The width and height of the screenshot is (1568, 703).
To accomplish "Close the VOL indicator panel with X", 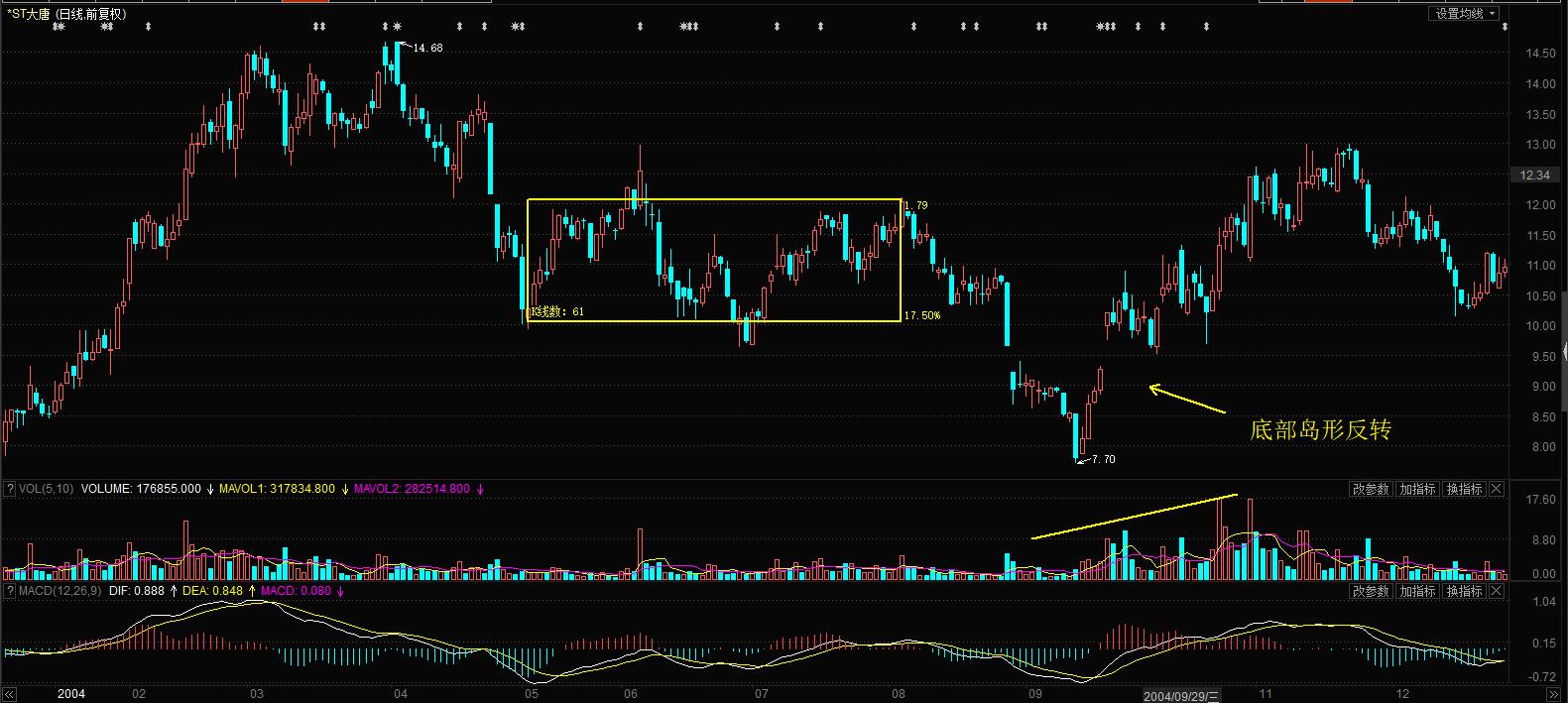I will coord(1497,489).
